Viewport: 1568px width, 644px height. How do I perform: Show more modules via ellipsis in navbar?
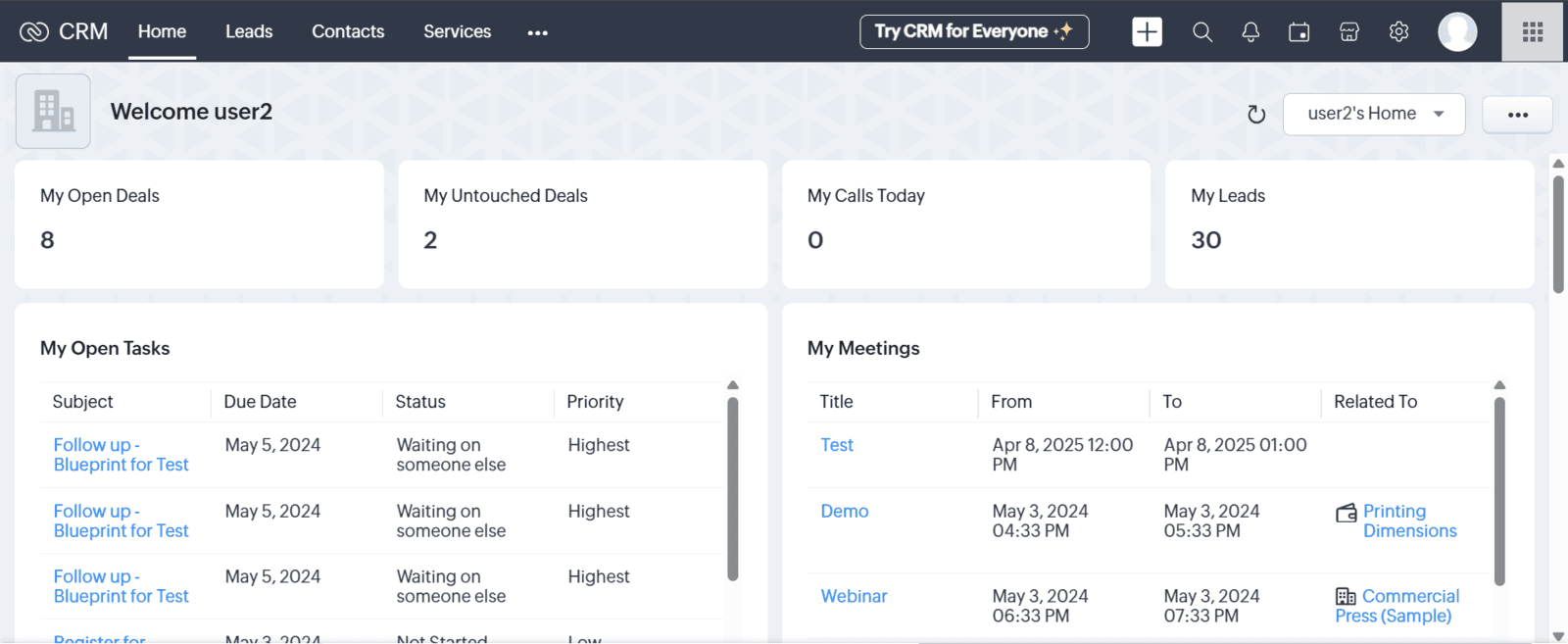click(x=537, y=32)
